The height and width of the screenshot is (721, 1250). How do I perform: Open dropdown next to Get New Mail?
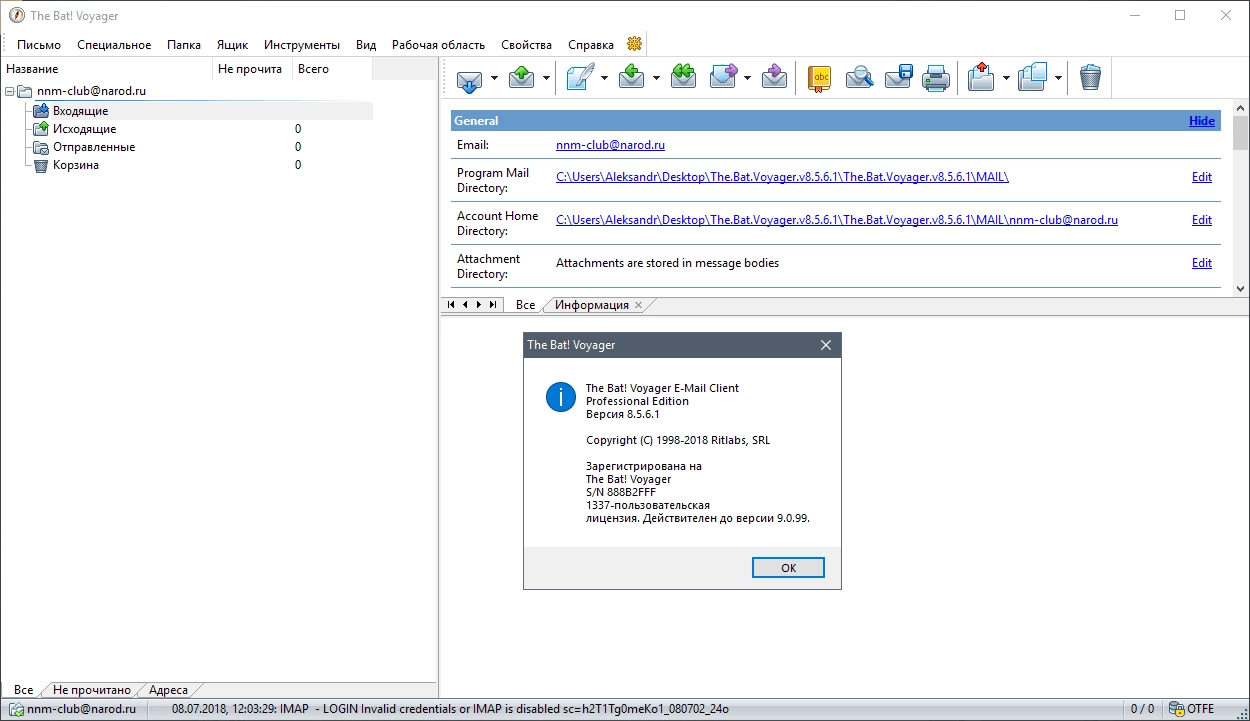click(x=495, y=78)
